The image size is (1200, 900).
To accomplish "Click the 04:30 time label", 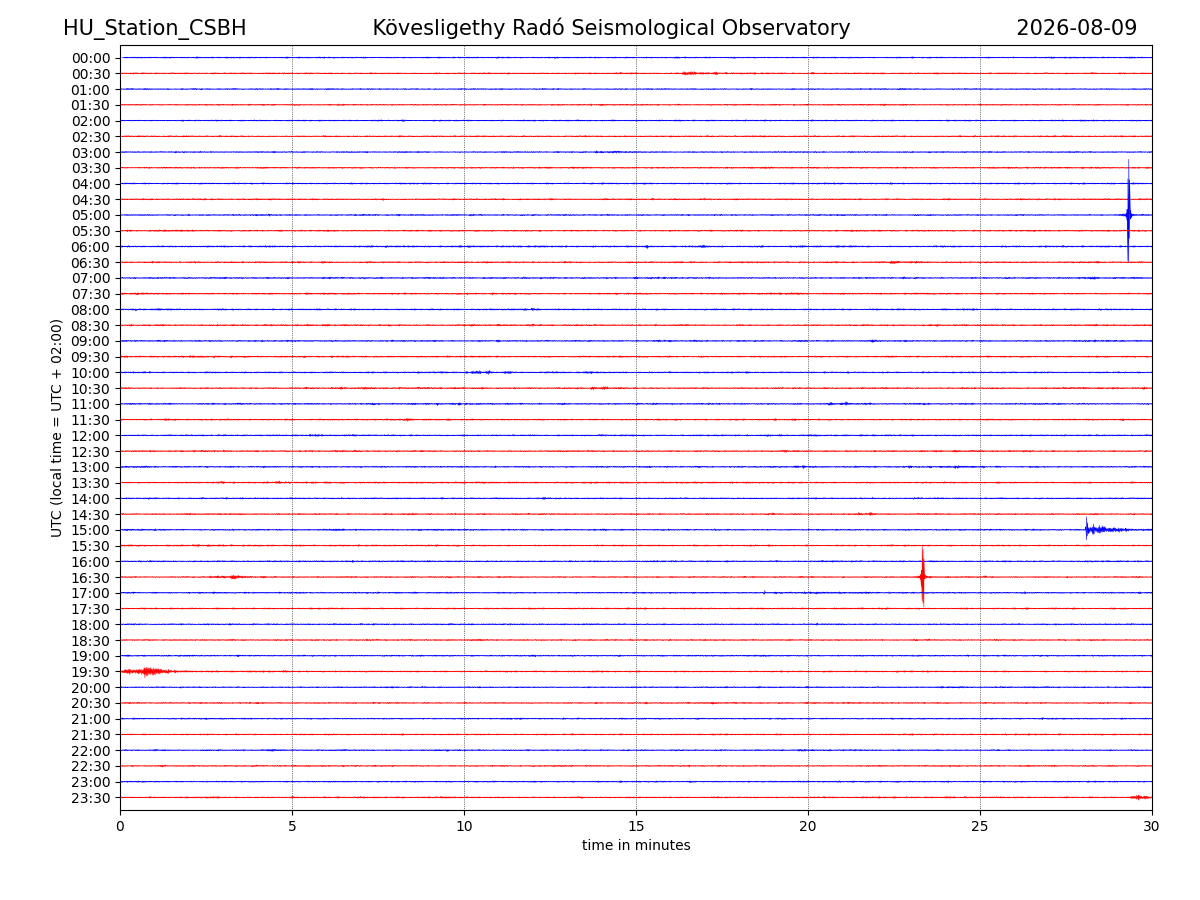I will click(91, 200).
